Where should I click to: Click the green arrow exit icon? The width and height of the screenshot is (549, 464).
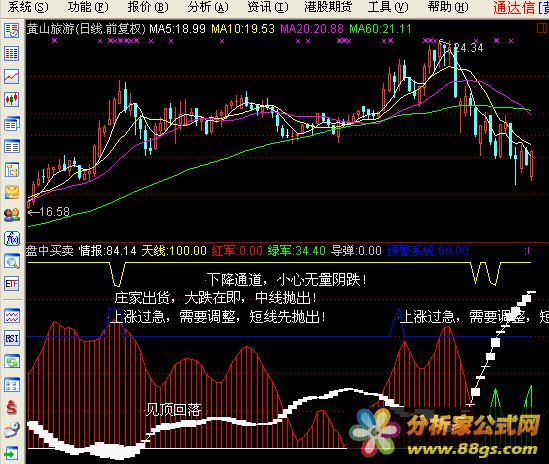pos(12,454)
